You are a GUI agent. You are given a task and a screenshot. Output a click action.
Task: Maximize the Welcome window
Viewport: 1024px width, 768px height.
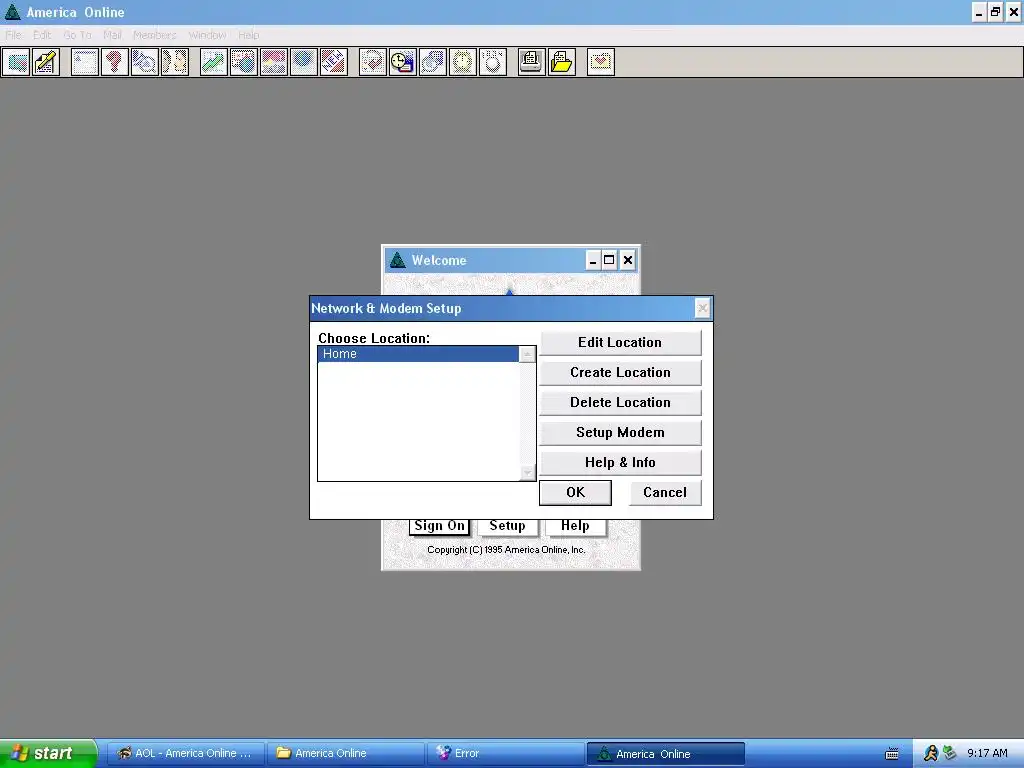(x=609, y=261)
